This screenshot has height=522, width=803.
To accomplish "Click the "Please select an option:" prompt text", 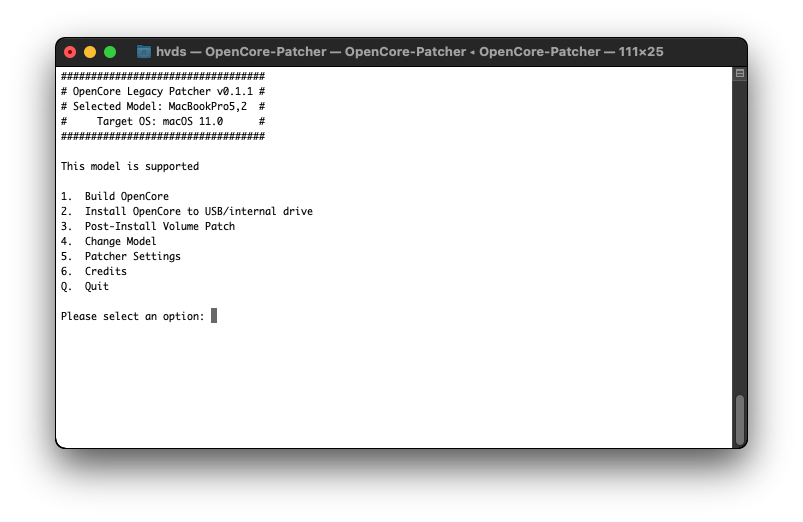I will [132, 316].
